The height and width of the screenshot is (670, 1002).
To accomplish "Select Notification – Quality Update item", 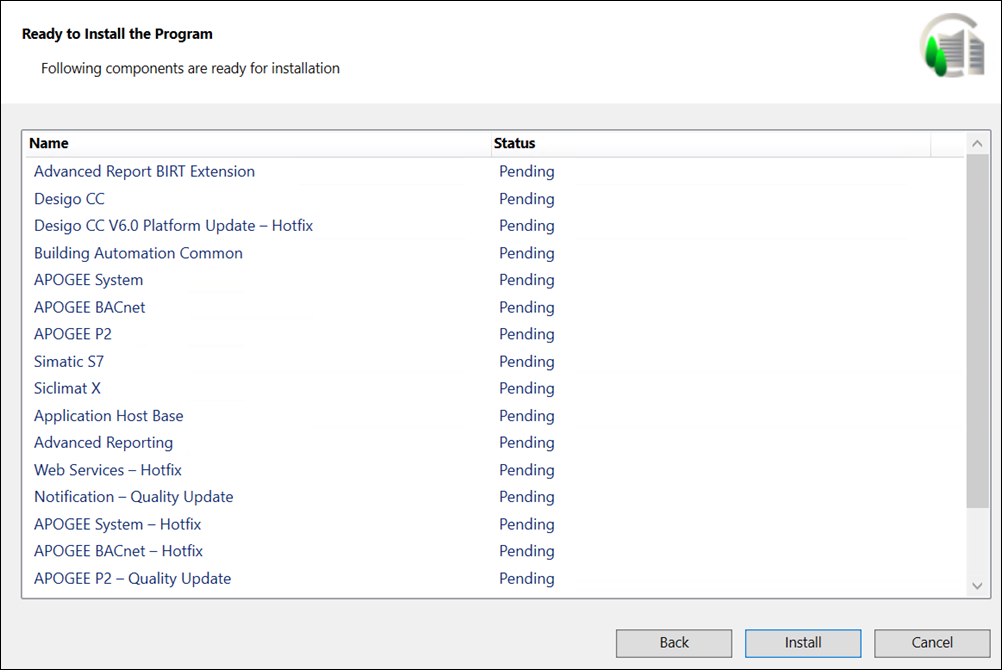I will tap(133, 497).
